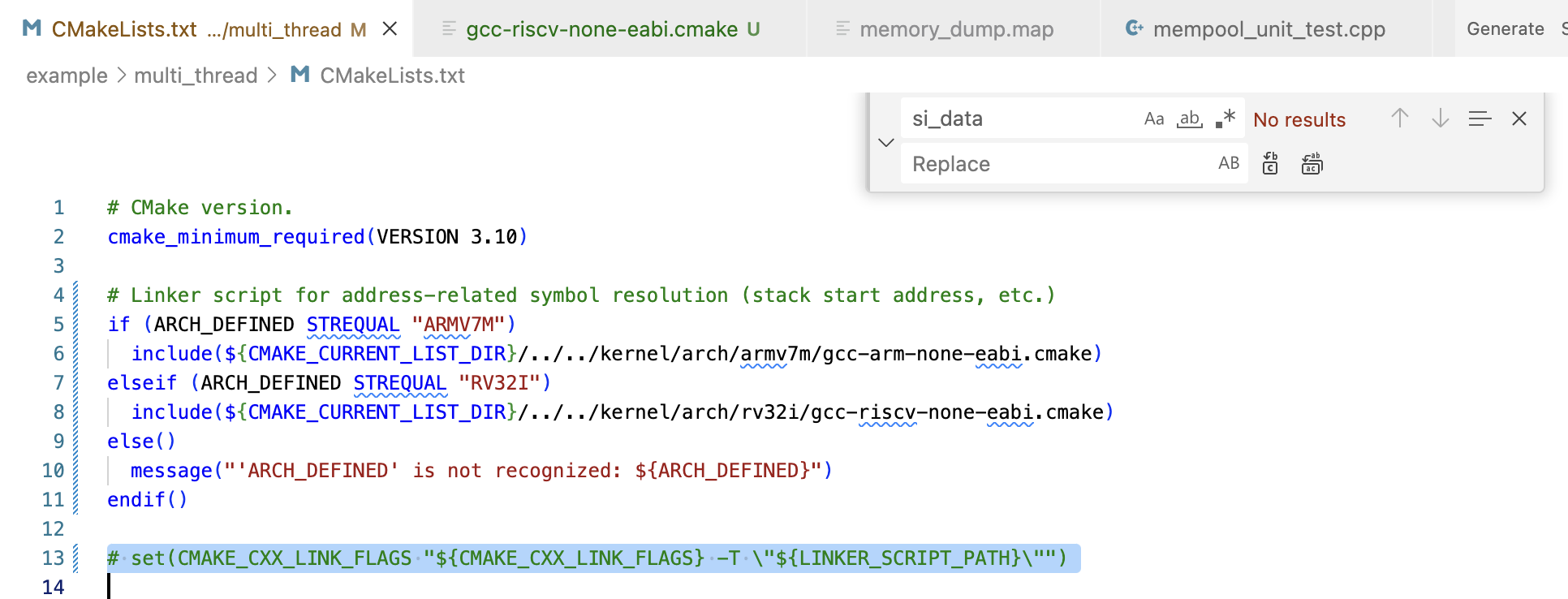Toggle Match Case in find widget
Image resolution: width=1568 pixels, height=599 pixels.
[x=1153, y=119]
